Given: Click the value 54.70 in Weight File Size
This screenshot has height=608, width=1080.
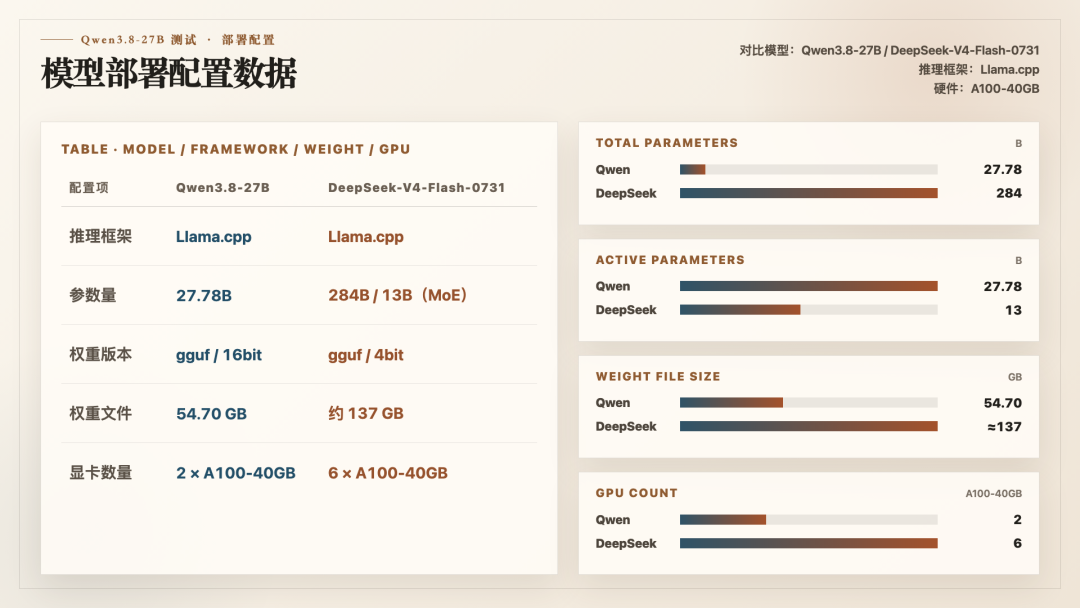Looking at the screenshot, I should click(x=1003, y=403).
